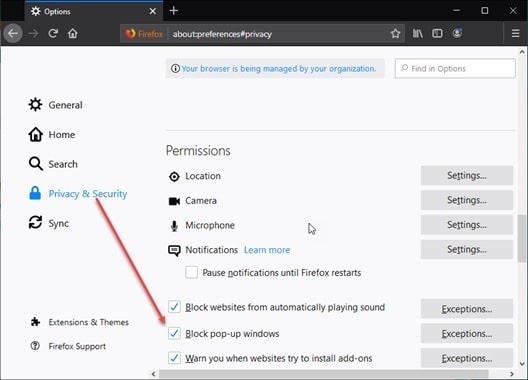
Task: Click the Notifications speech bubble icon
Action: (174, 251)
